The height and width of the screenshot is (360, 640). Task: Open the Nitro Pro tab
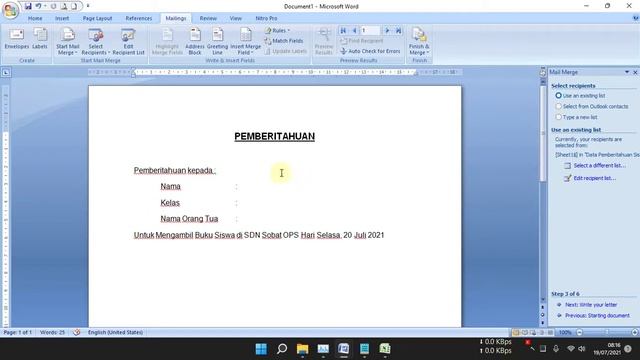pos(266,18)
